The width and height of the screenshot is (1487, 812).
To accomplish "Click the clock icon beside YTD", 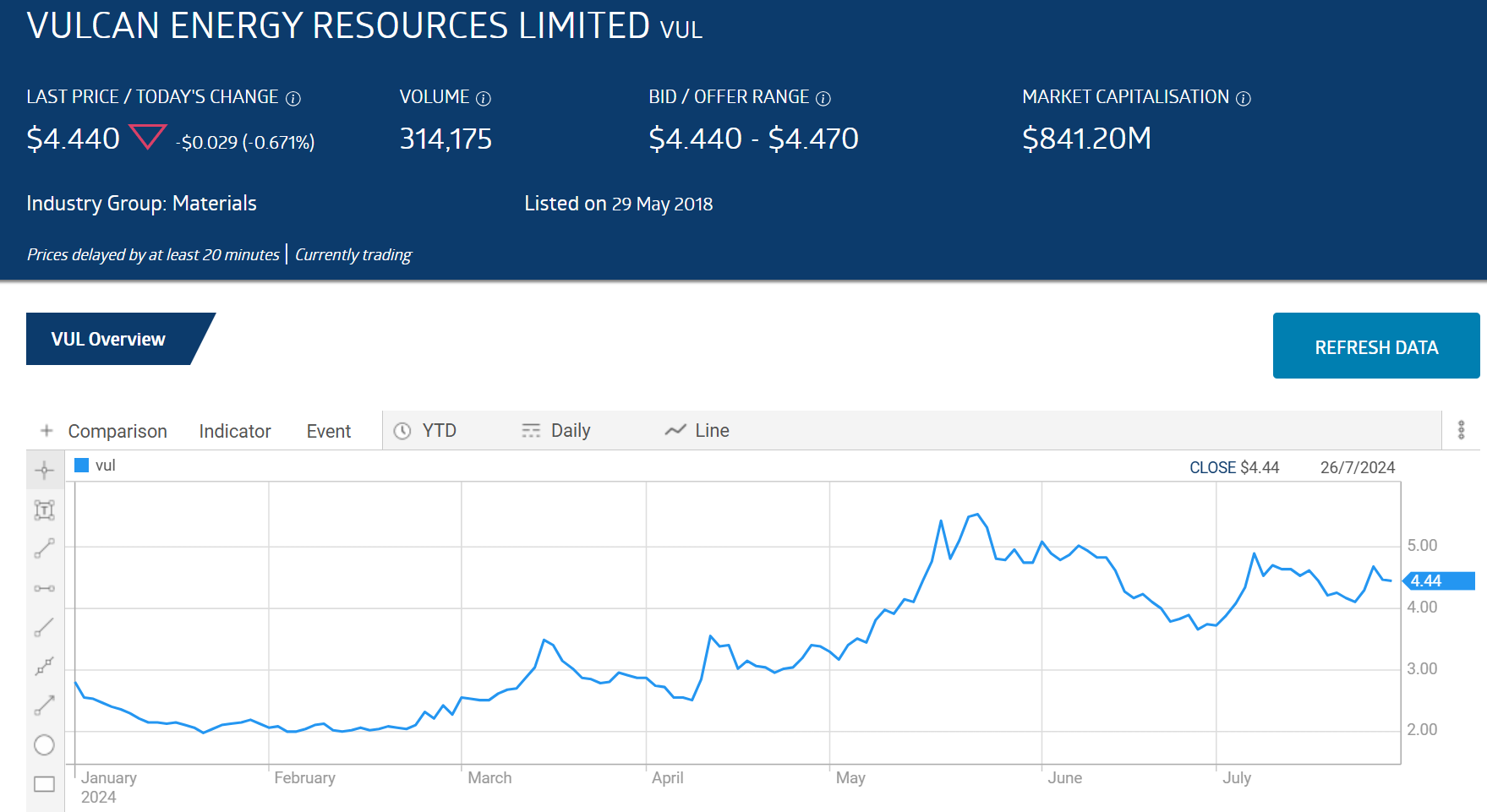I will (402, 431).
